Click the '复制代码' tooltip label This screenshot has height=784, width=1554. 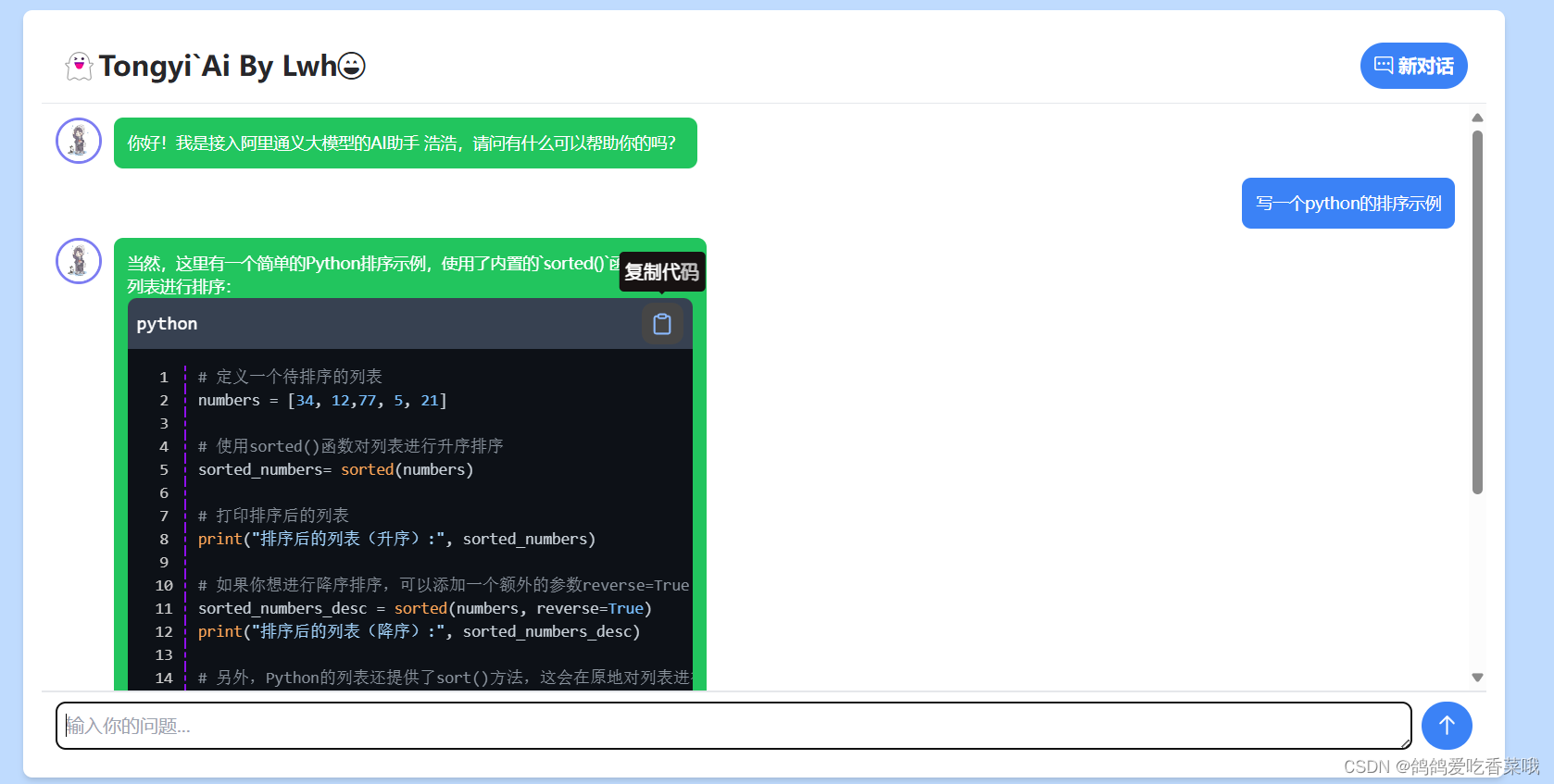(x=662, y=272)
